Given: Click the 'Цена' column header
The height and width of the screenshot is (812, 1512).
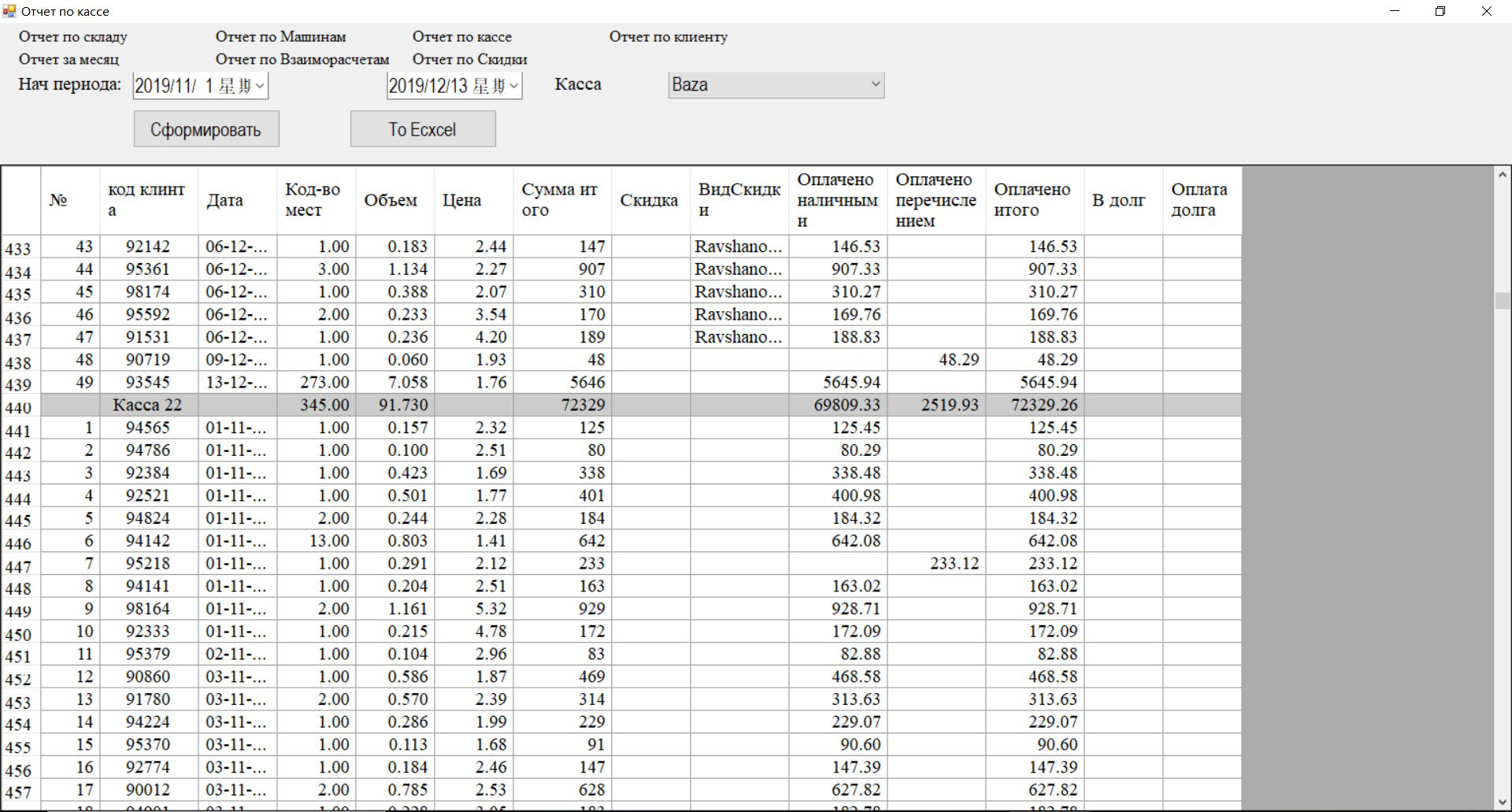Looking at the screenshot, I should coord(472,200).
